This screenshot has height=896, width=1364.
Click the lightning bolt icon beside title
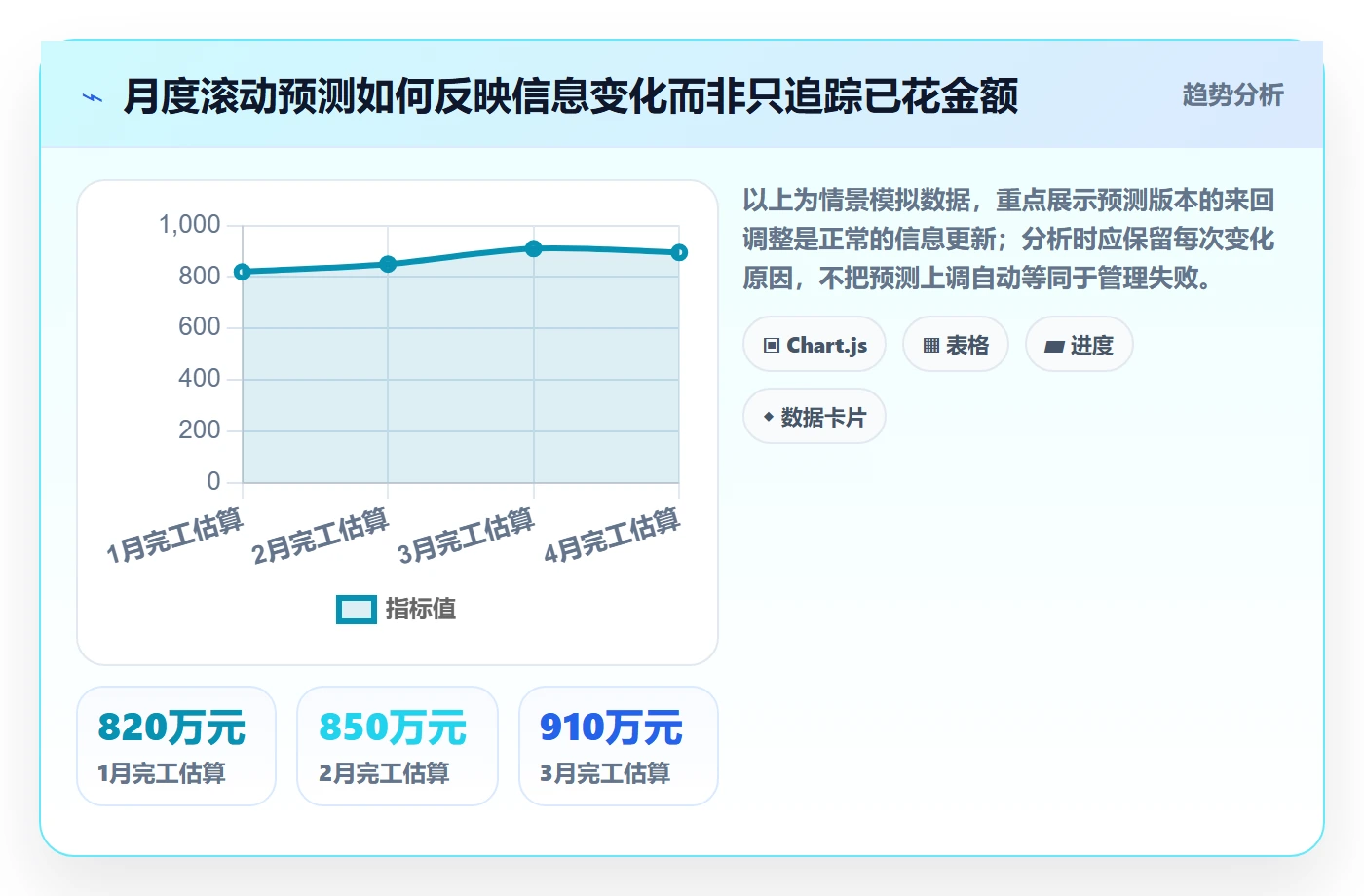[x=93, y=97]
